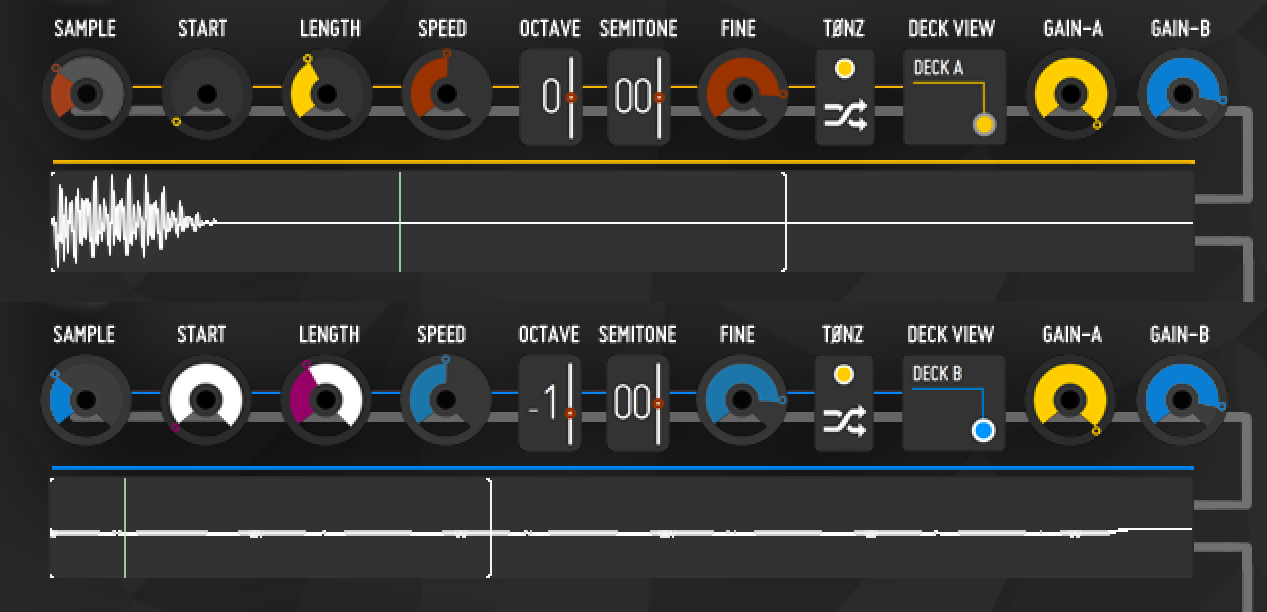The height and width of the screenshot is (612, 1267).
Task: Click Deck A waveform display
Action: (621, 221)
